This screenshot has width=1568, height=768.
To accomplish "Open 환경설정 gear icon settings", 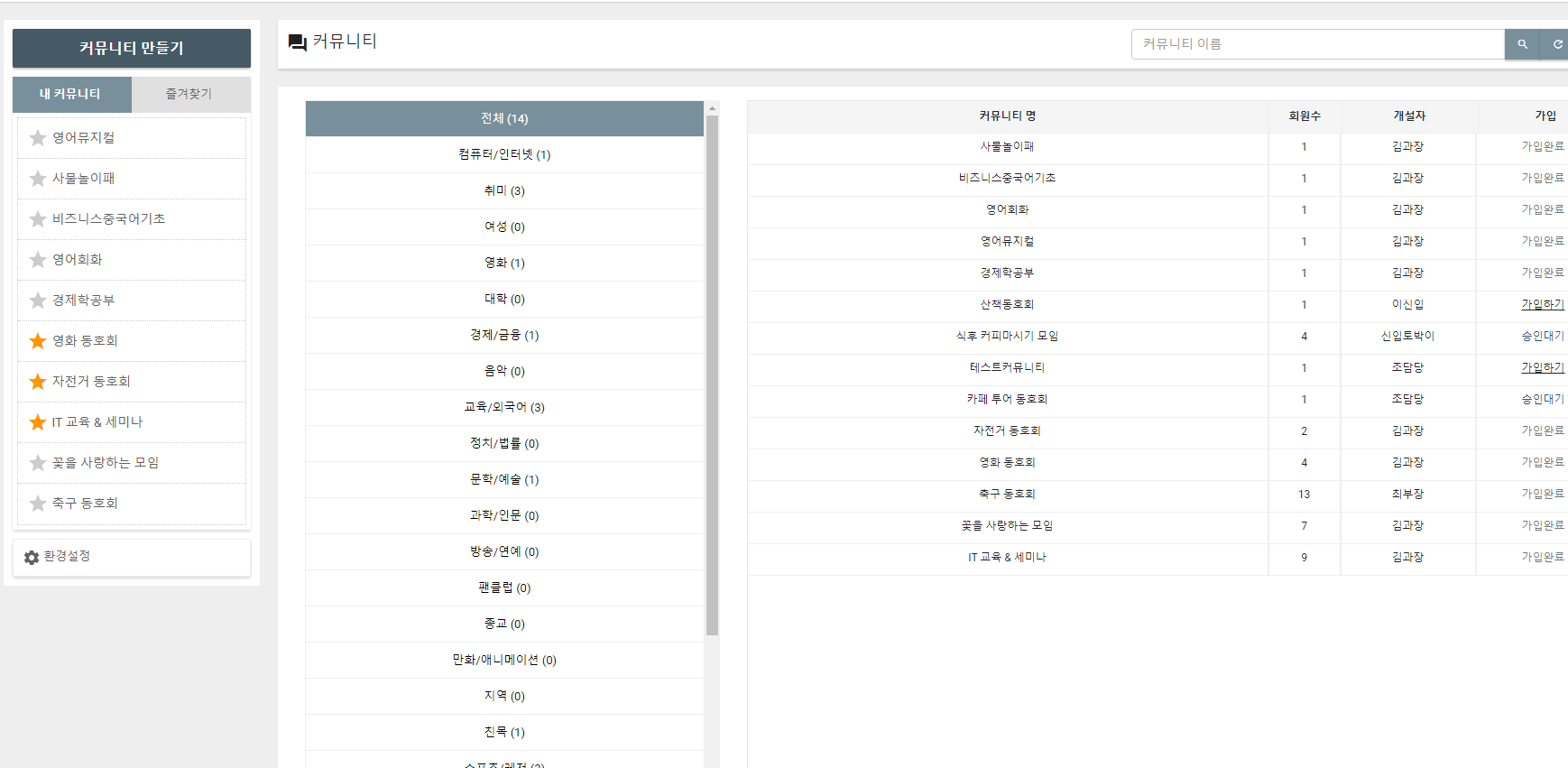I will pos(32,558).
